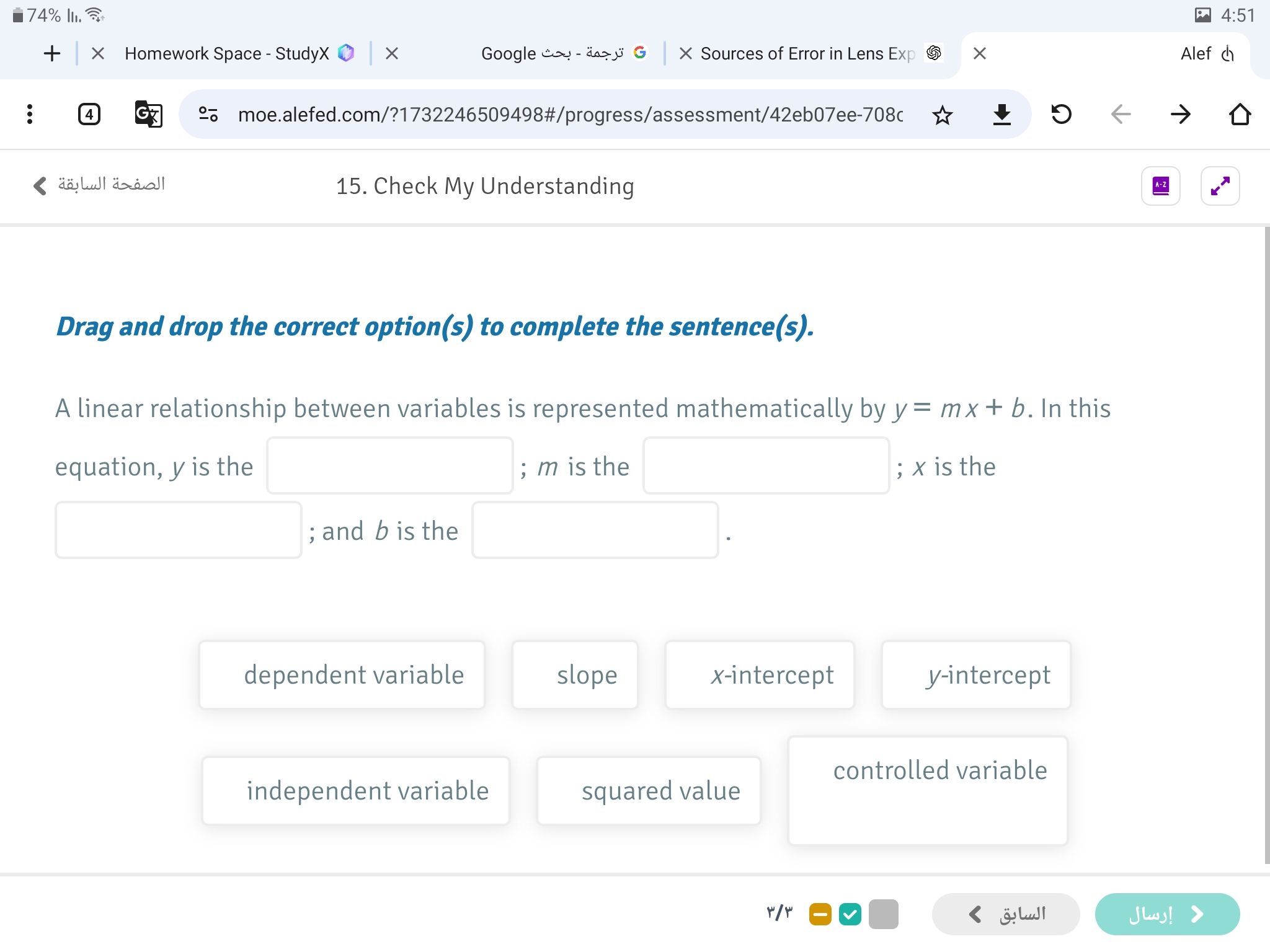Open a new browser tab with plus icon
This screenshot has height=952, width=1270.
(x=52, y=53)
